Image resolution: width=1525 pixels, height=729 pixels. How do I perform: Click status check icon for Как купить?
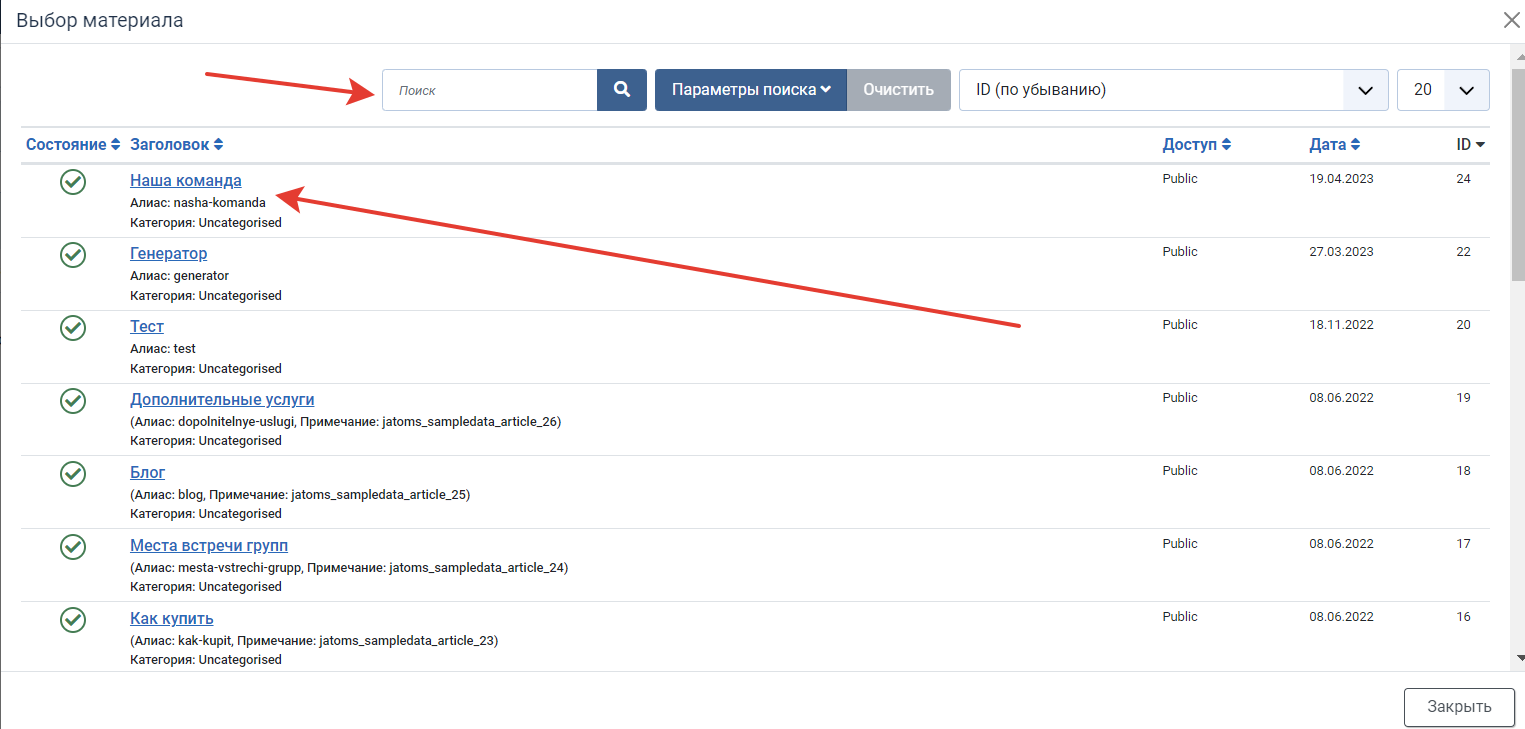click(x=73, y=620)
